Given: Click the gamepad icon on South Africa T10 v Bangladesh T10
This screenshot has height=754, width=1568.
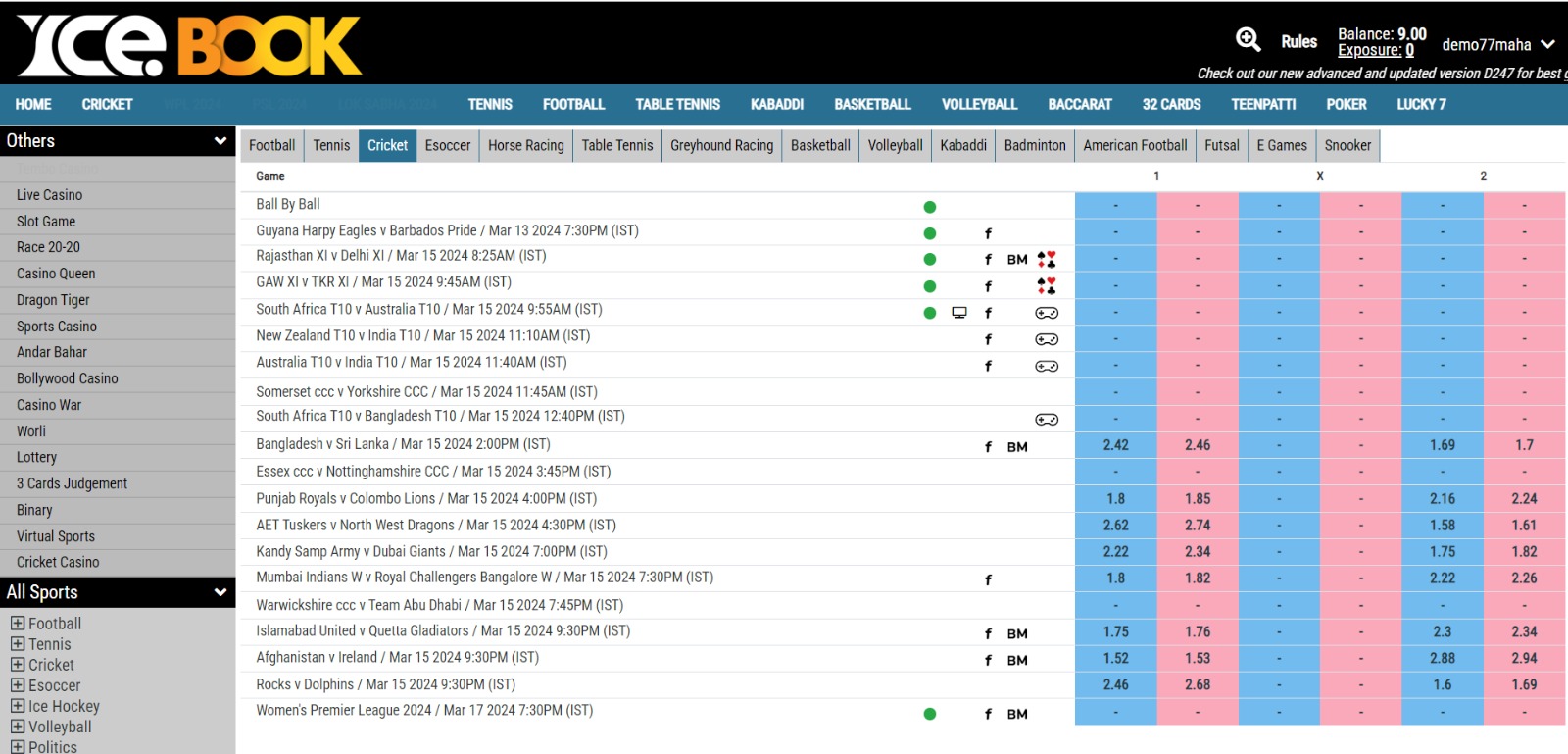Looking at the screenshot, I should pyautogui.click(x=1047, y=420).
